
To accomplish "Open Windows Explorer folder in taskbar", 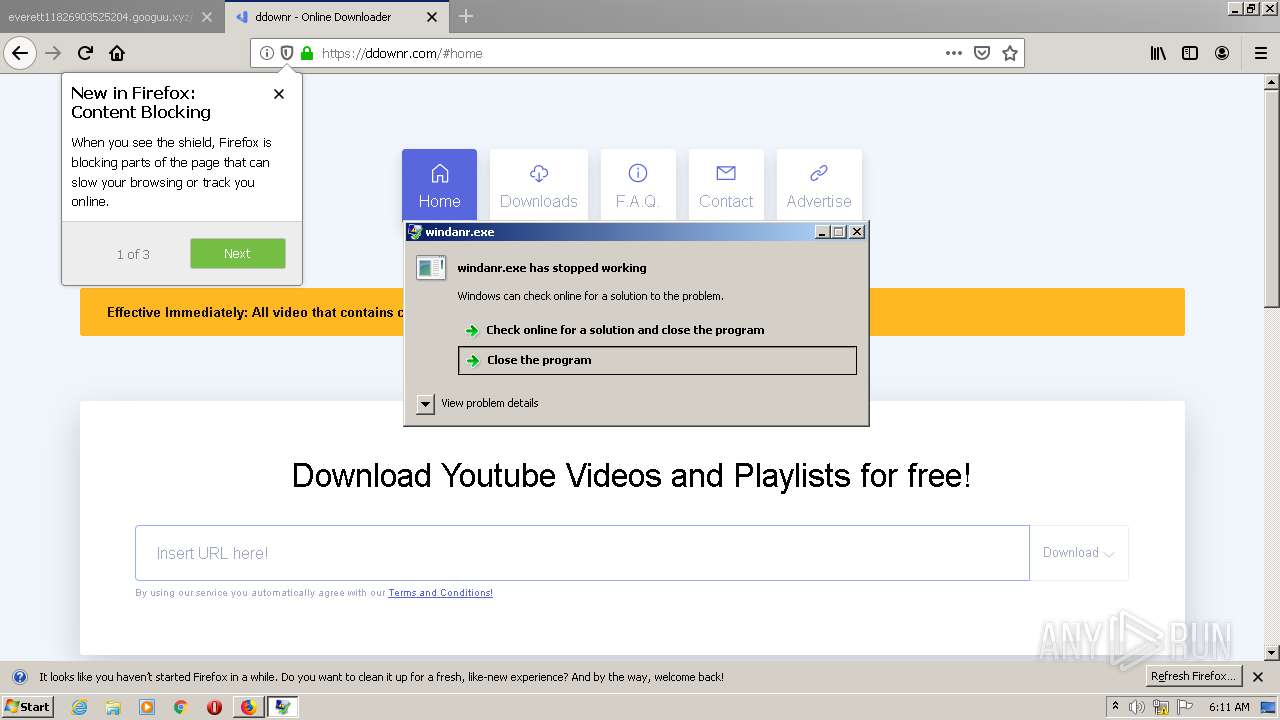I will (x=113, y=707).
